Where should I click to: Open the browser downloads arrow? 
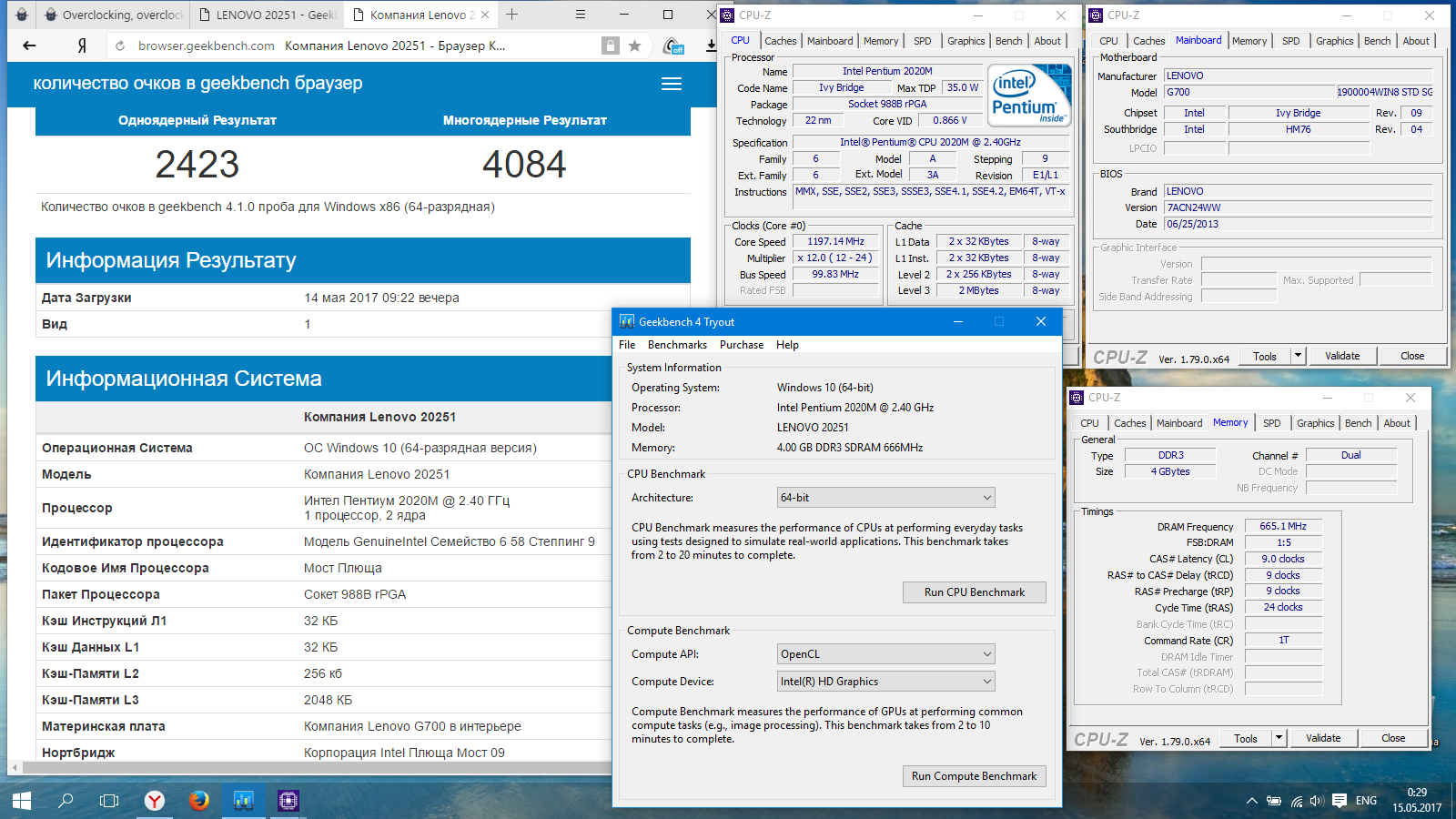click(711, 45)
